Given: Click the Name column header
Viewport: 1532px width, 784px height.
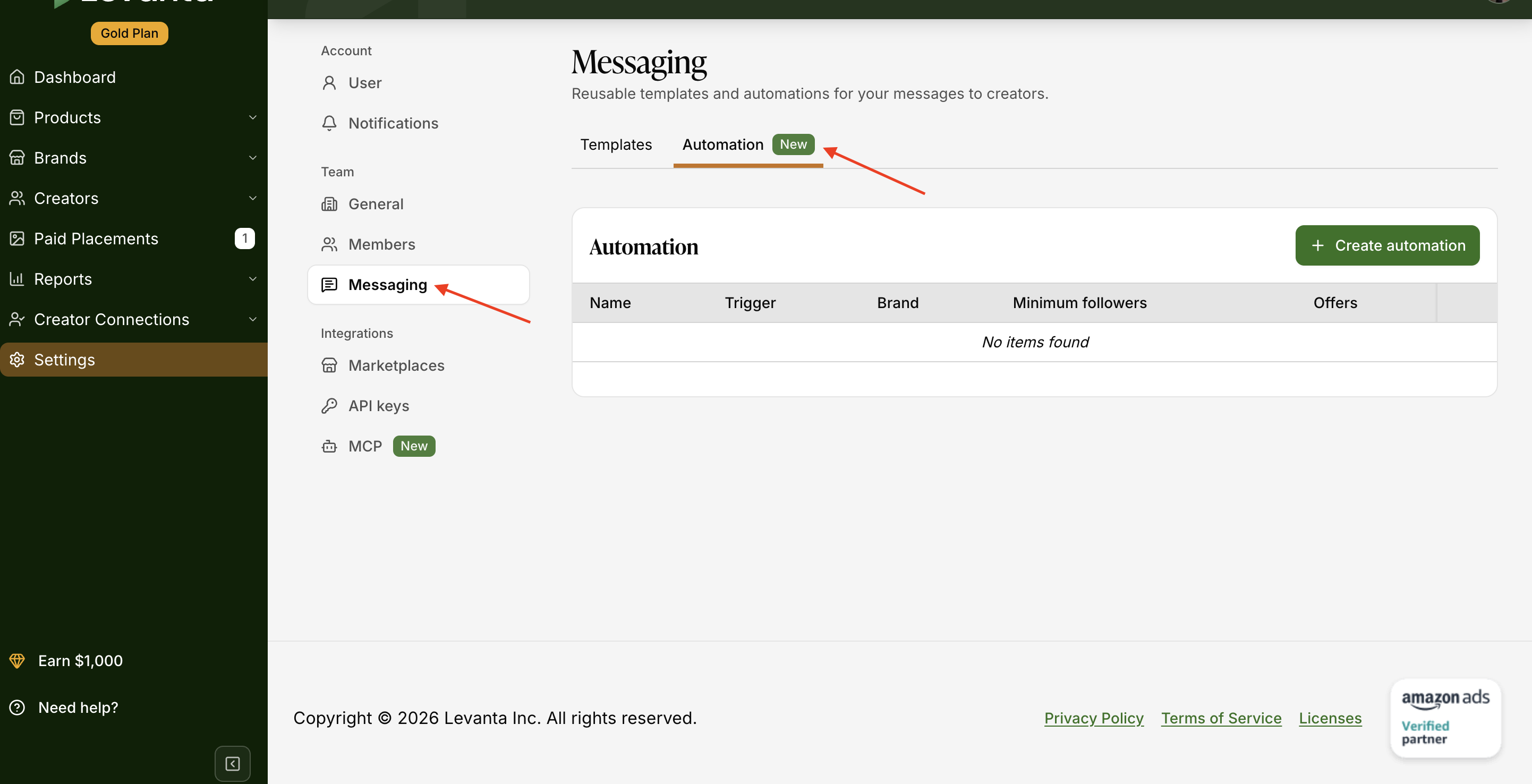Looking at the screenshot, I should coord(610,303).
